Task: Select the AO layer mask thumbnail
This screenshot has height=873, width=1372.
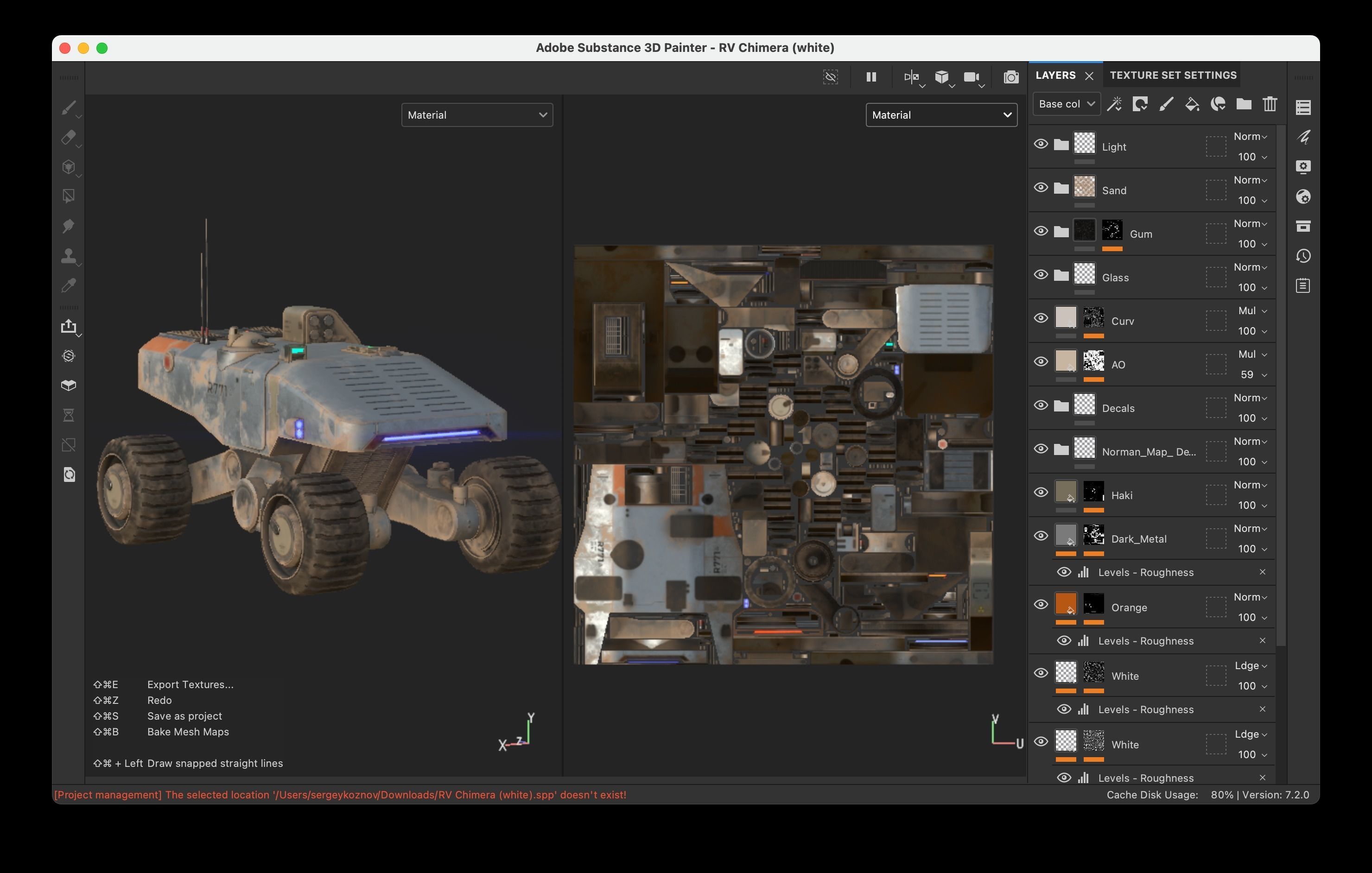Action: [1093, 361]
